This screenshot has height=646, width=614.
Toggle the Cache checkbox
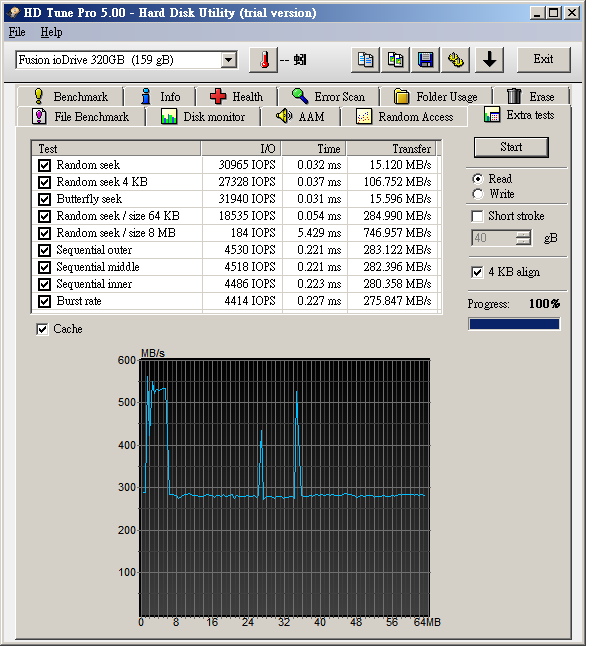[42, 329]
